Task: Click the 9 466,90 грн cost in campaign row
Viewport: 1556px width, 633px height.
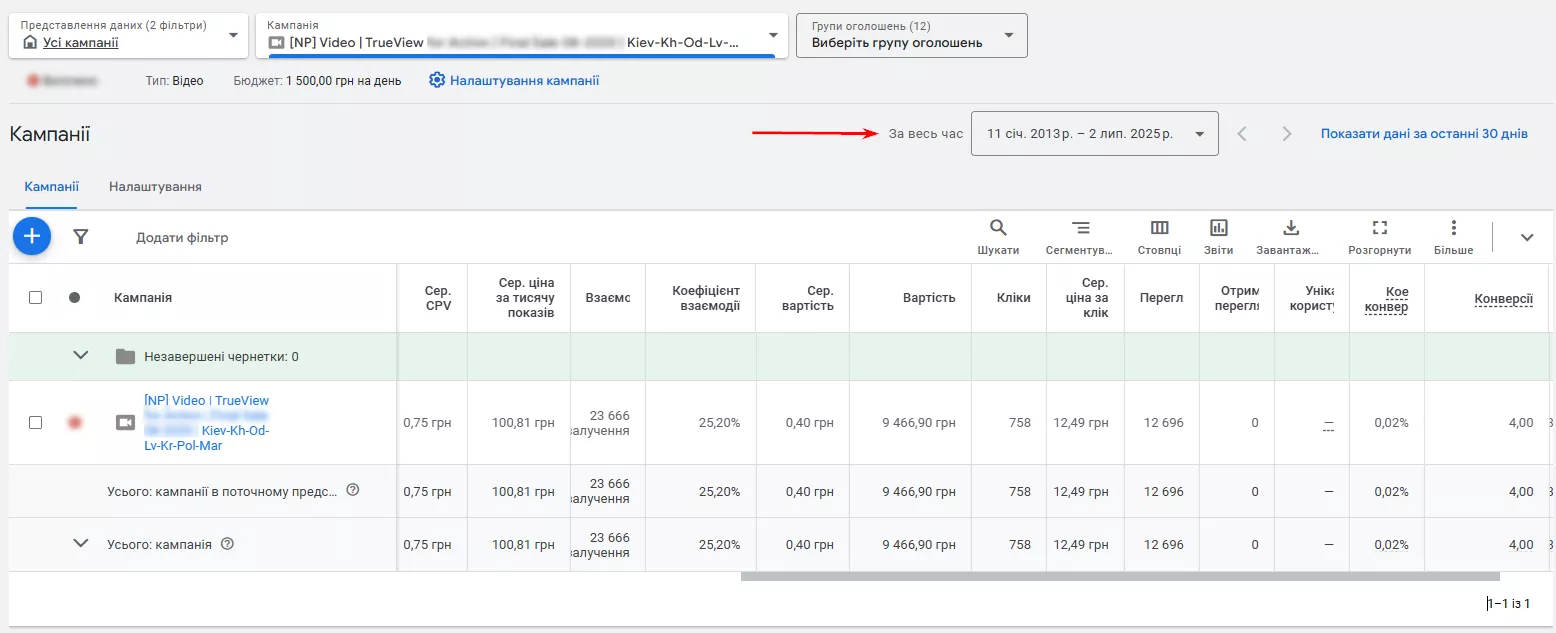Action: click(919, 423)
